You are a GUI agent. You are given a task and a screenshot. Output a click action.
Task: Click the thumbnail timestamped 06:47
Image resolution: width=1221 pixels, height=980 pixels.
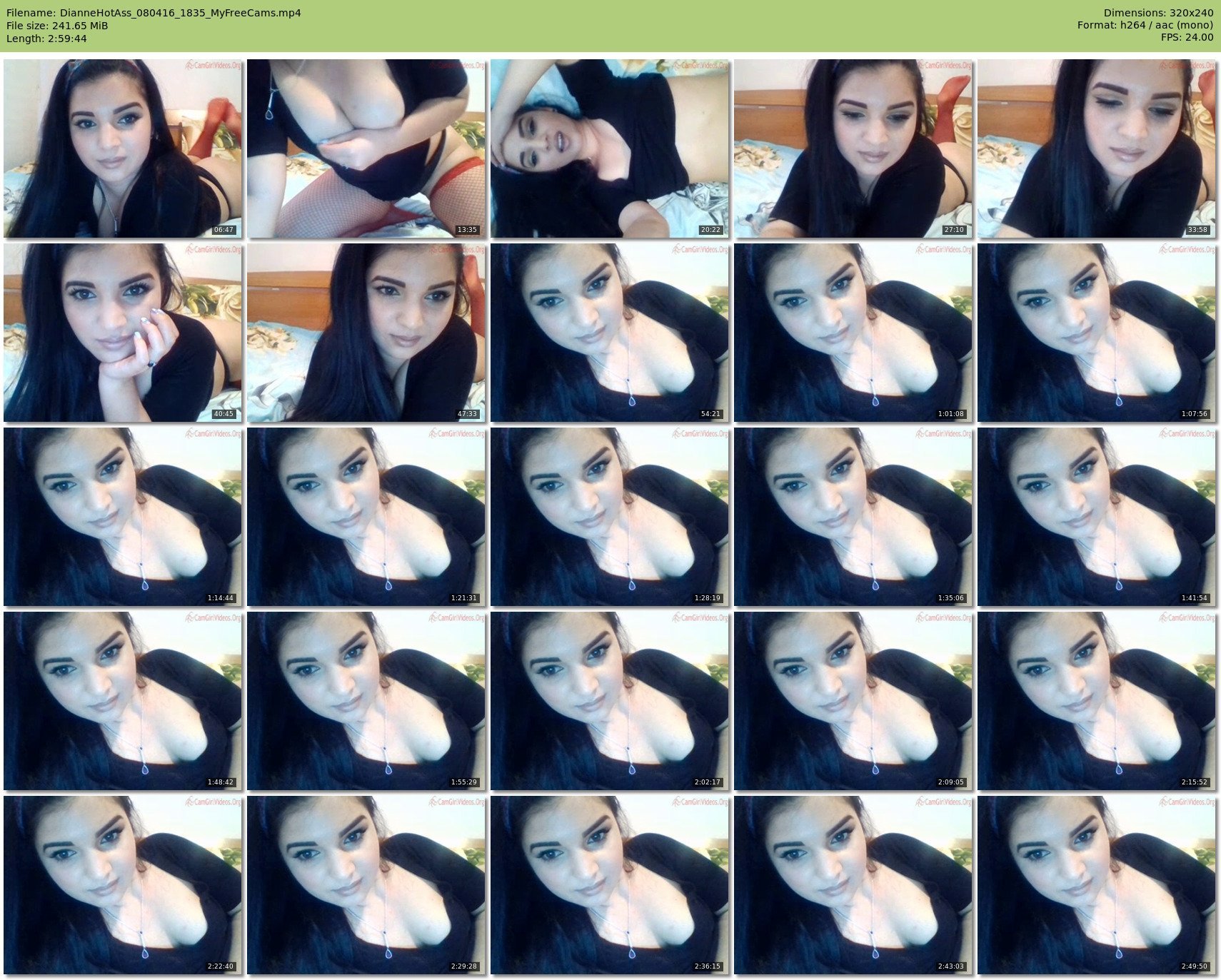pos(122,148)
